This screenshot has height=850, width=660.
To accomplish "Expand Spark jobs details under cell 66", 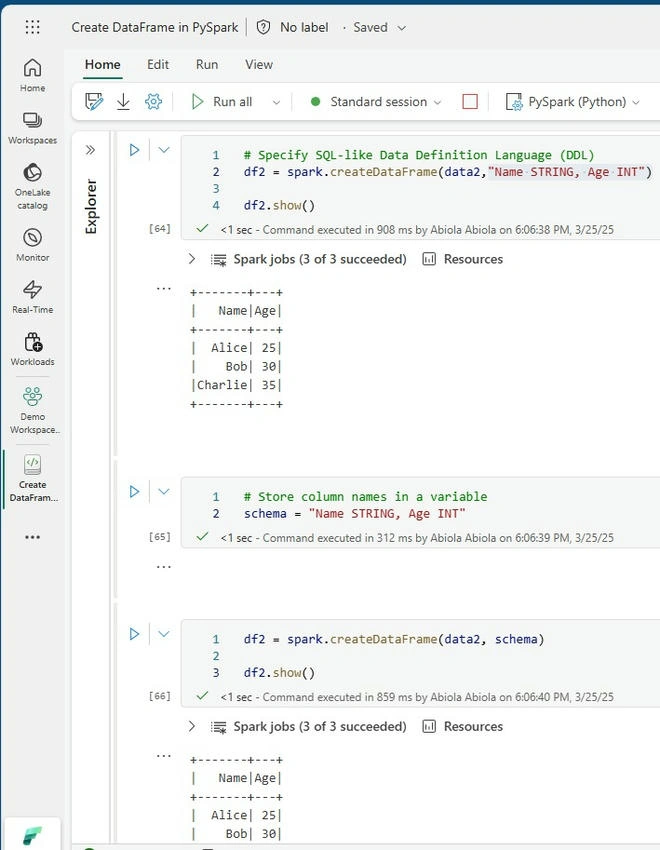I will tap(191, 726).
